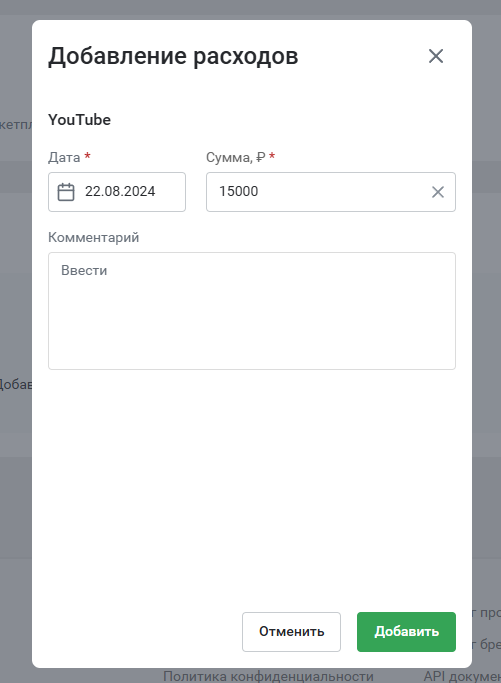Open the API documentation link in the footer

click(462, 676)
